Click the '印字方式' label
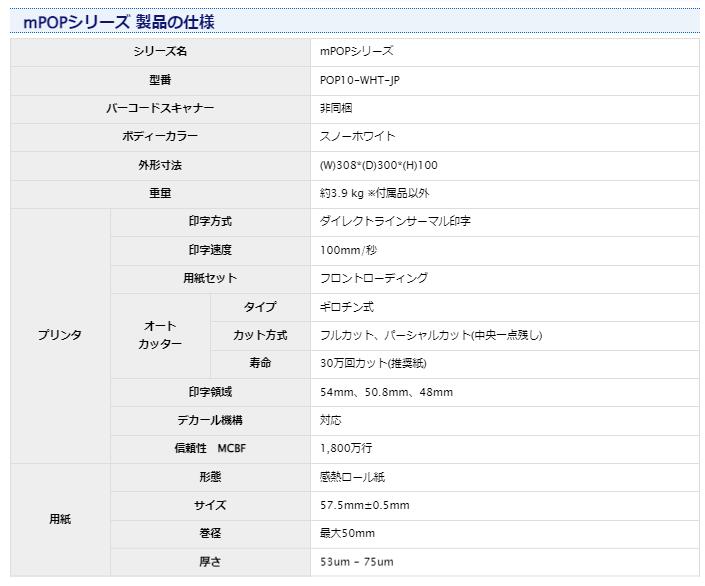 coord(210,221)
